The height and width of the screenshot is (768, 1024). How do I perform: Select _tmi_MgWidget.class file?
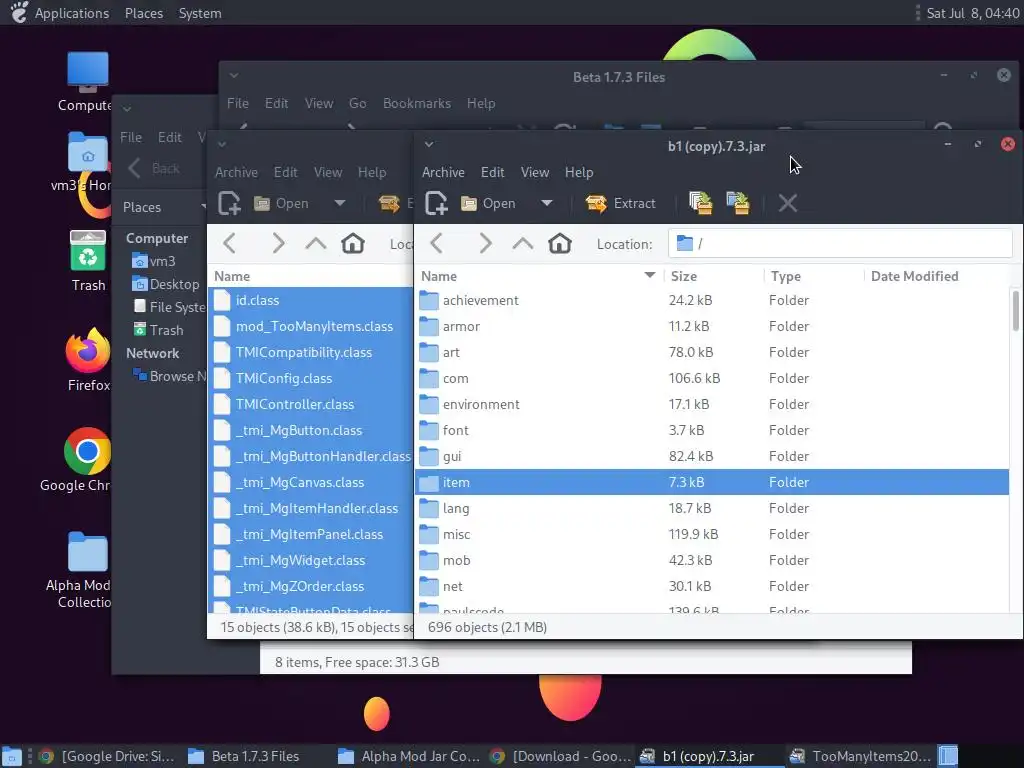point(311,560)
